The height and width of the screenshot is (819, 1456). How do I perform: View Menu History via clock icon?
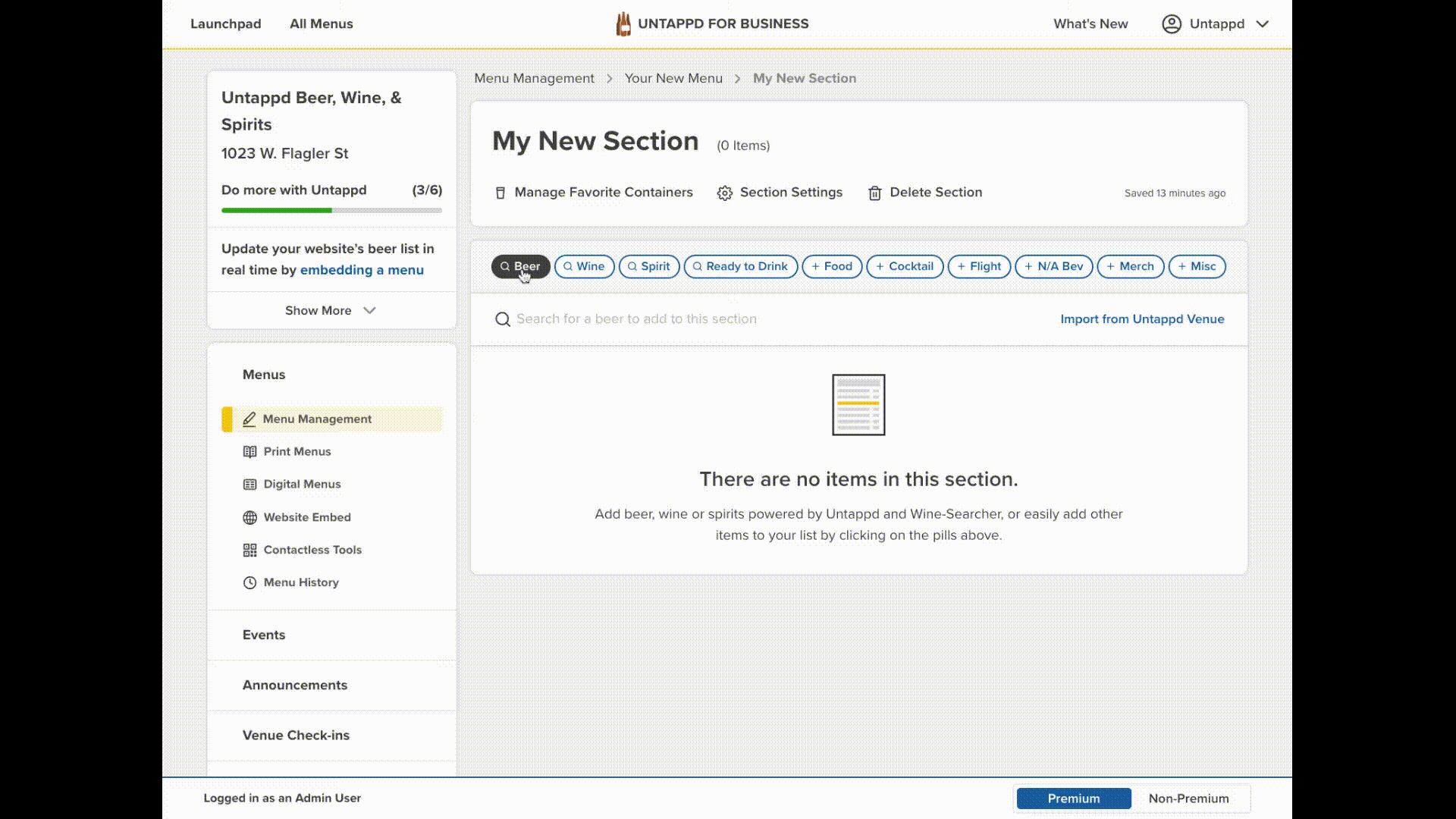[x=250, y=582]
